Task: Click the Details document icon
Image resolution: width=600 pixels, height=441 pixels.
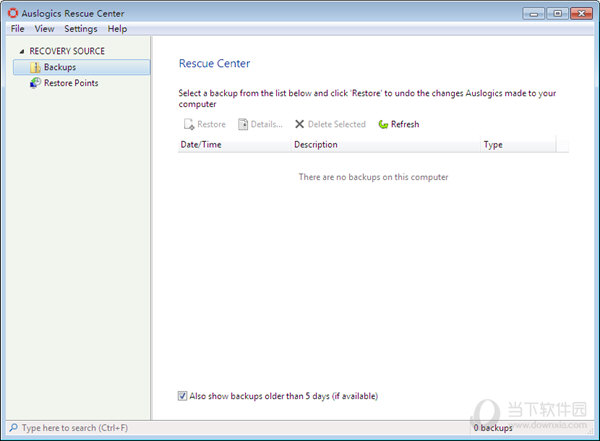Action: click(243, 124)
